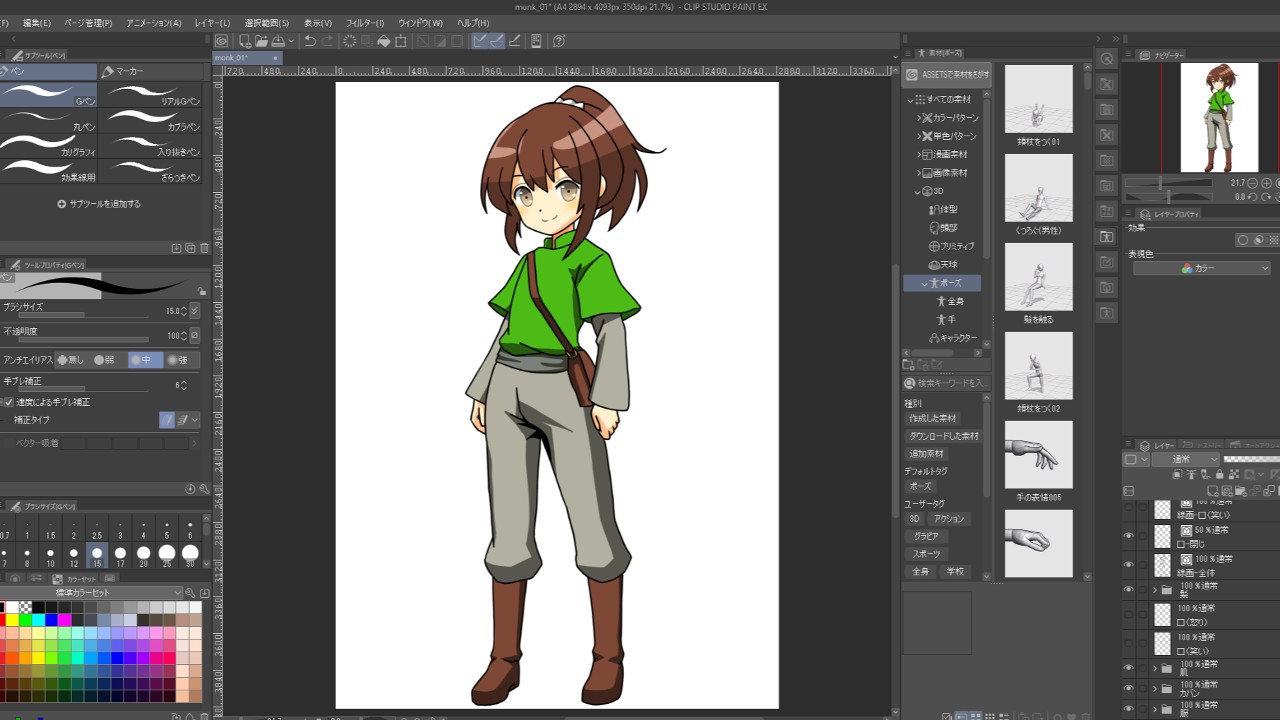Click the Redo arrow in toolbar
The height and width of the screenshot is (720, 1280).
[328, 41]
